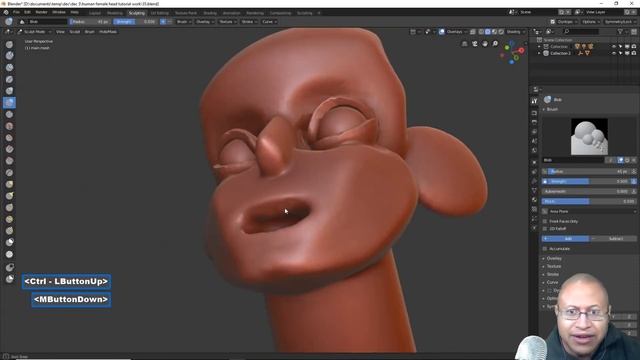Screen dimensions: 640x360
Task: Switch to the UV Editing workspace tab
Action: pos(160,13)
